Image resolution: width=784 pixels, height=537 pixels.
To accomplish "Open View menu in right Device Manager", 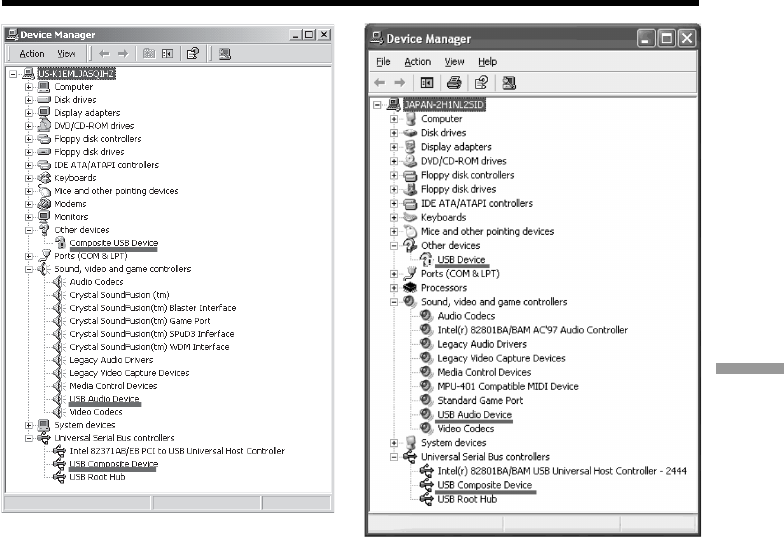I will 454,62.
